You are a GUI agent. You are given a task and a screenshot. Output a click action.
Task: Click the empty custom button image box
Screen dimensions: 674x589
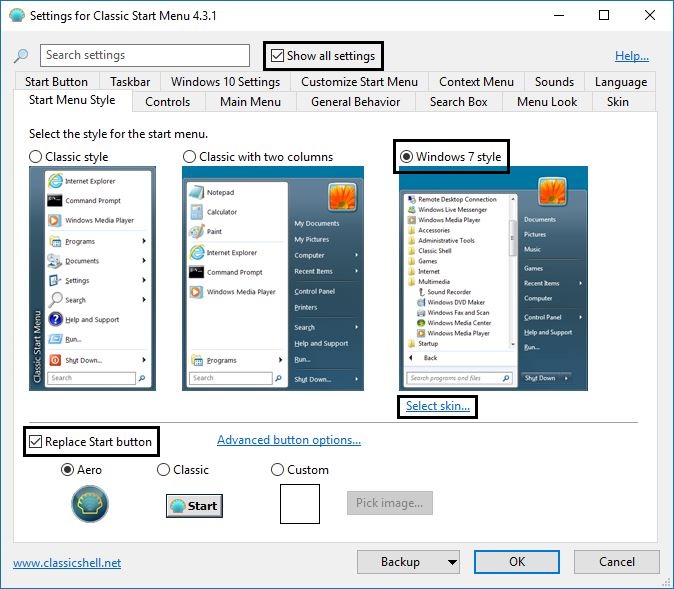(300, 504)
